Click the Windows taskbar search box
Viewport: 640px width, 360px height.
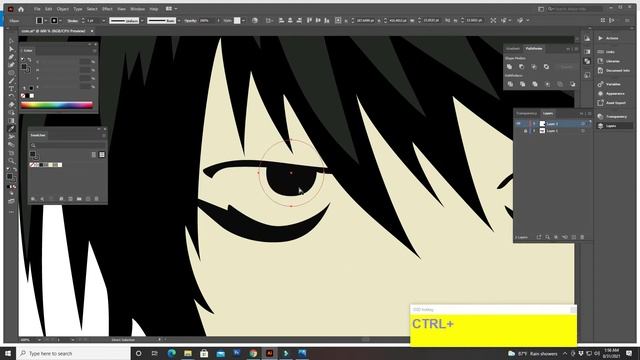pyautogui.click(x=73, y=353)
